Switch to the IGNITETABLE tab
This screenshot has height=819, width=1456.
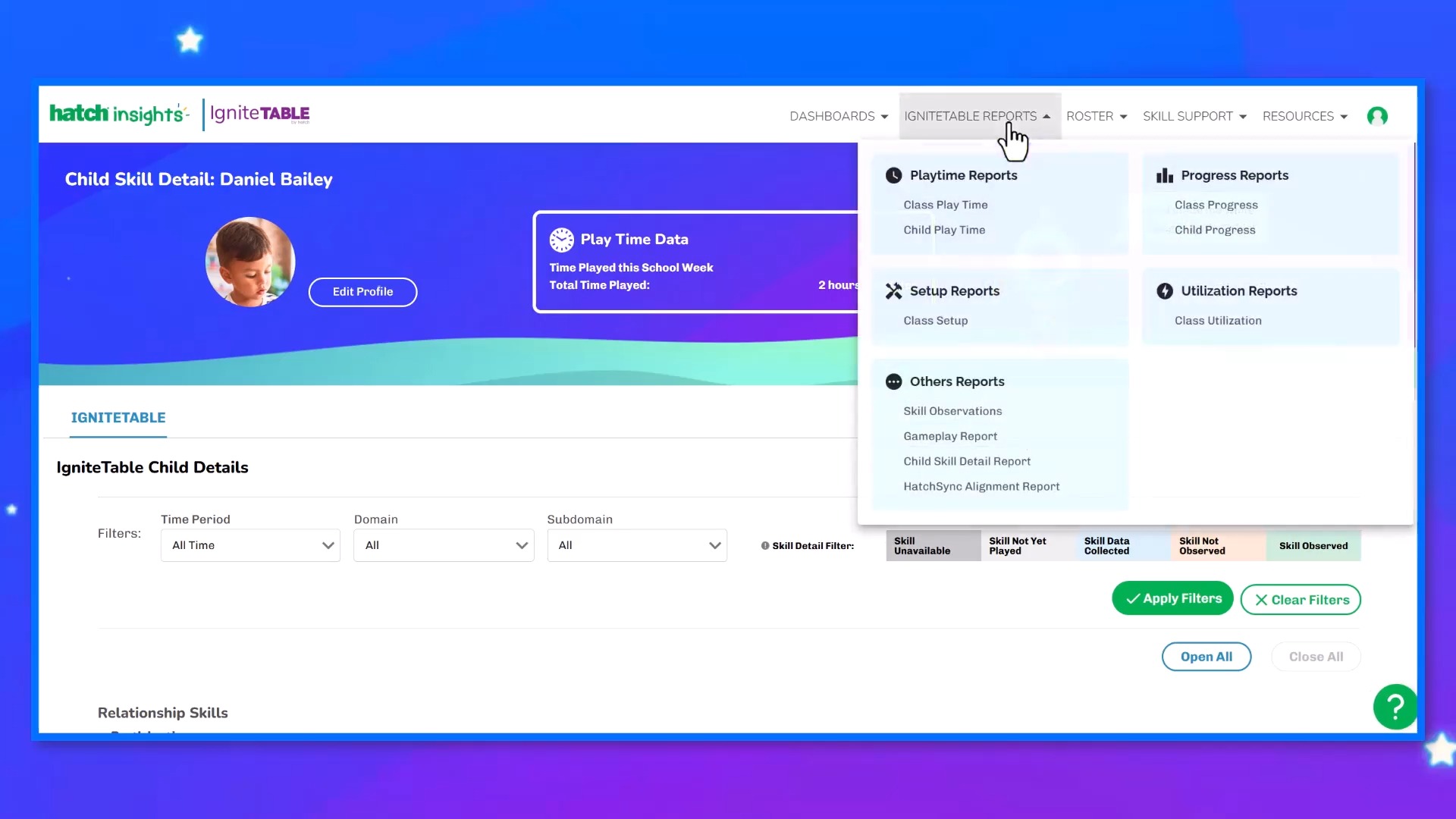click(x=118, y=418)
